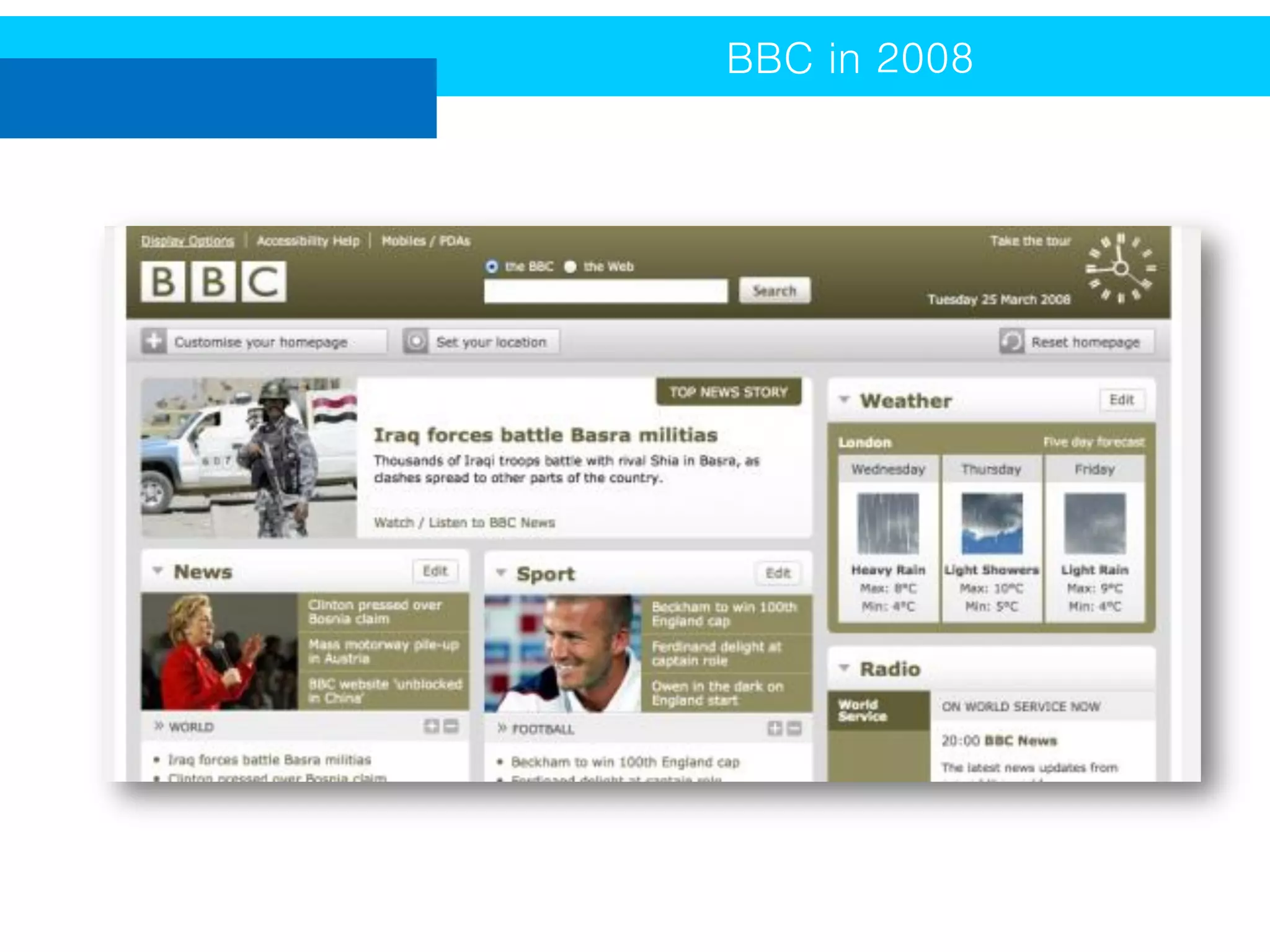Select Clinton pressed over Bosnia claim story
Viewport: 1270px width, 952px height.
point(383,612)
